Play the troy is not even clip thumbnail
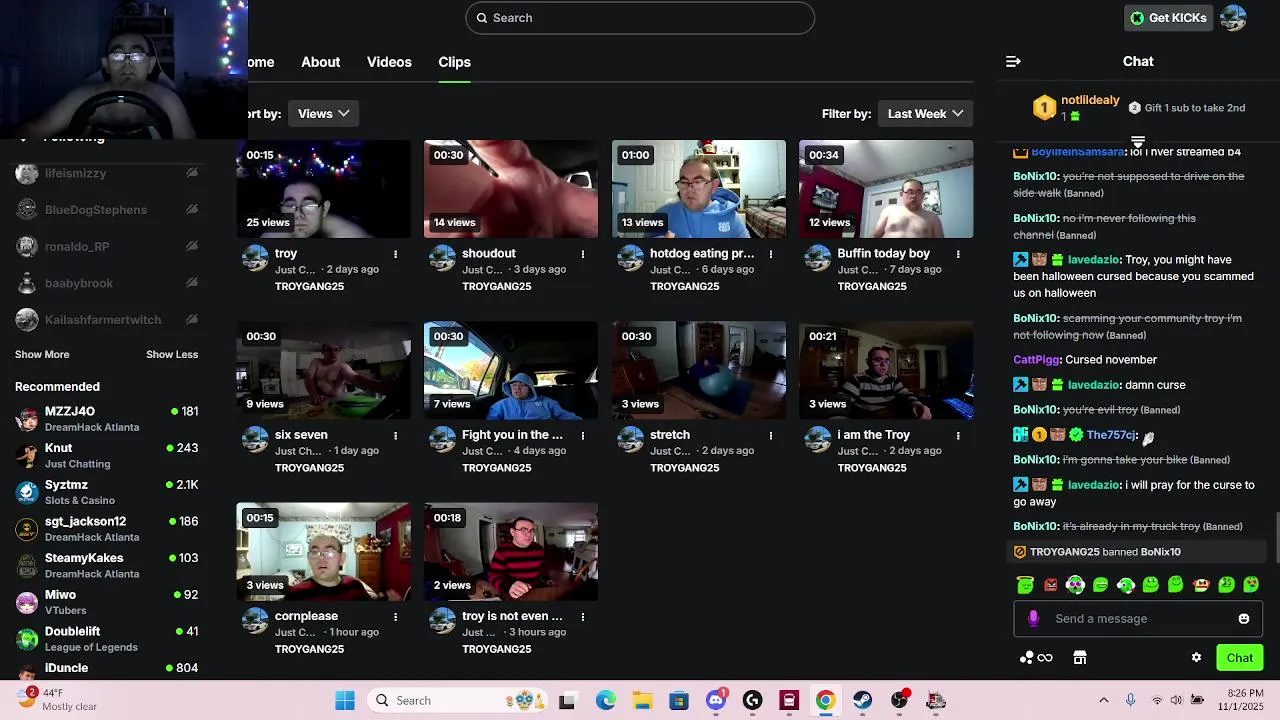This screenshot has height=720, width=1280. [511, 552]
